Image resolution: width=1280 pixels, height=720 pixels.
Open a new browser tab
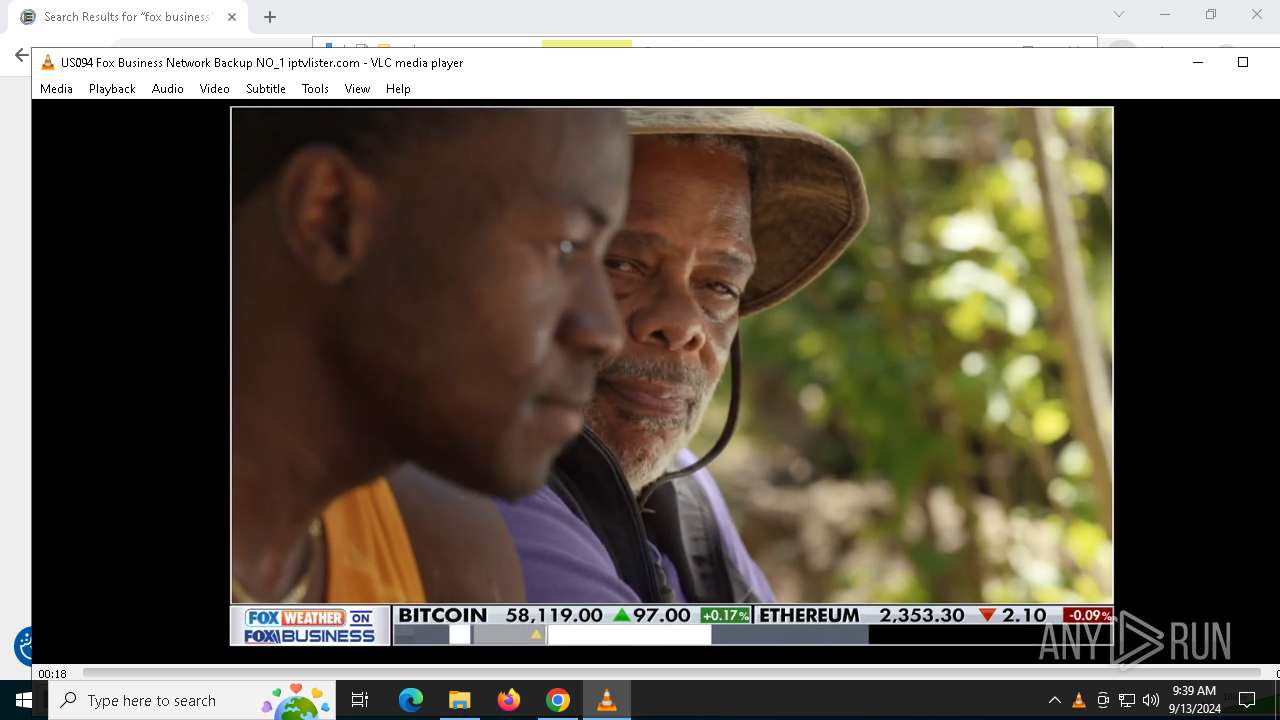click(x=270, y=17)
